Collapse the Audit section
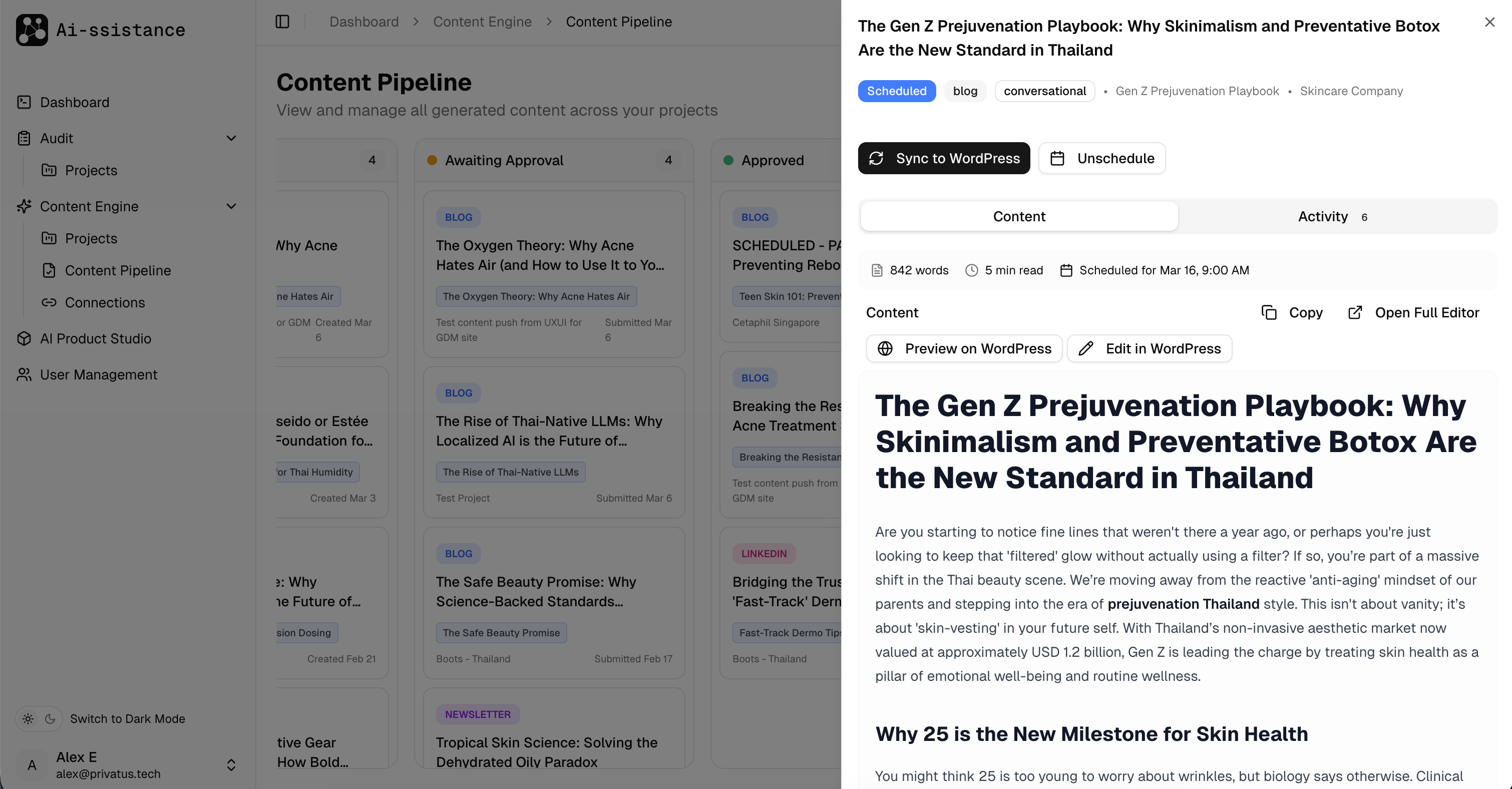1512x789 pixels. pyautogui.click(x=231, y=138)
